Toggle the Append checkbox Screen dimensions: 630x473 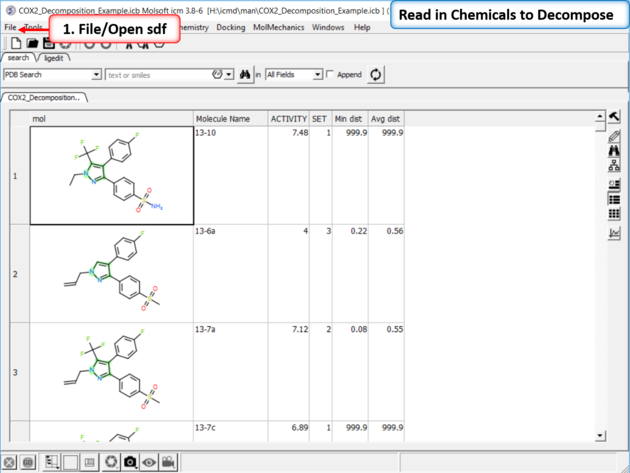[331, 75]
